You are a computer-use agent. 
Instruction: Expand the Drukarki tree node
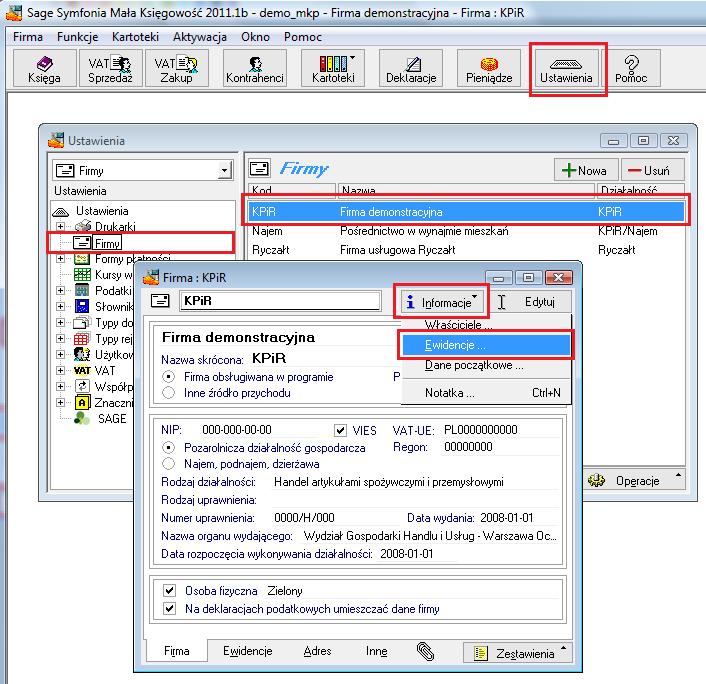(60, 226)
